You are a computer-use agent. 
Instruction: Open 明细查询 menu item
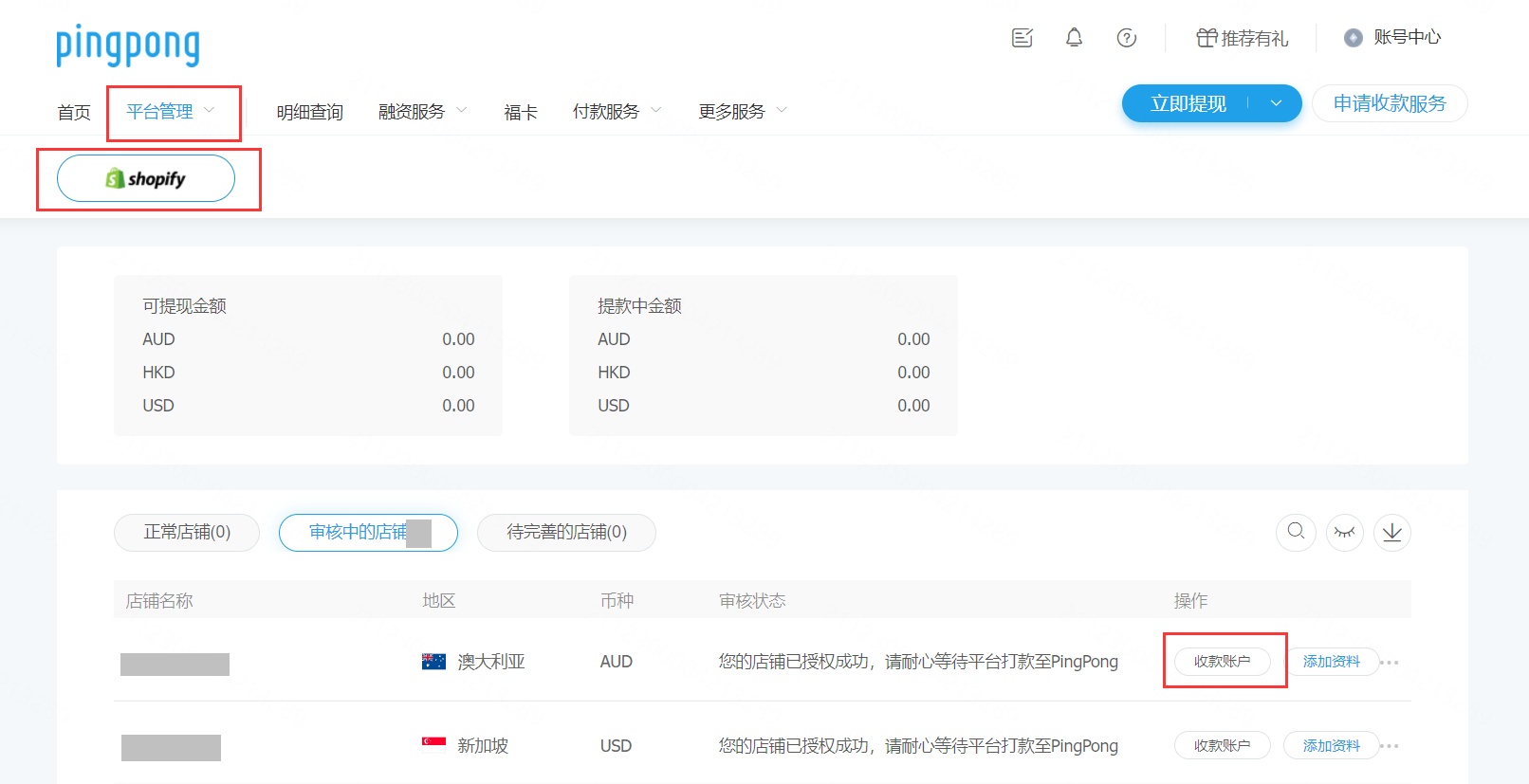(309, 112)
